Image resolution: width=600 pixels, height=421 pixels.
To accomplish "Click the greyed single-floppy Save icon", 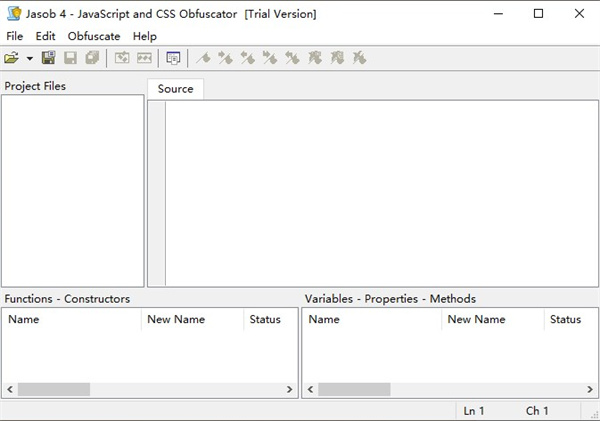I will [x=70, y=58].
